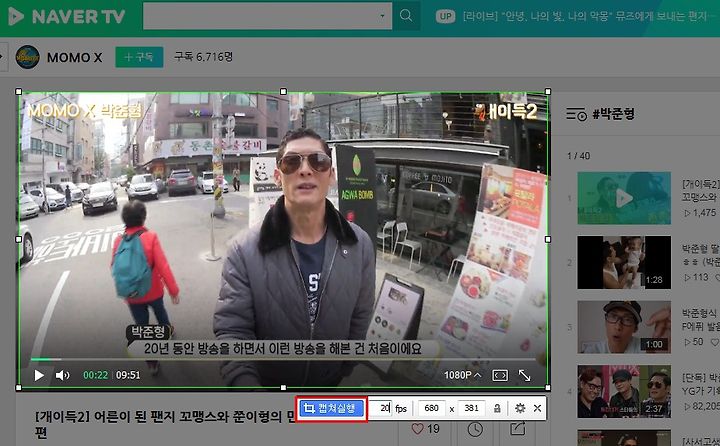Edit the capture width field 680
Screen dimensions: 720x446
point(431,408)
